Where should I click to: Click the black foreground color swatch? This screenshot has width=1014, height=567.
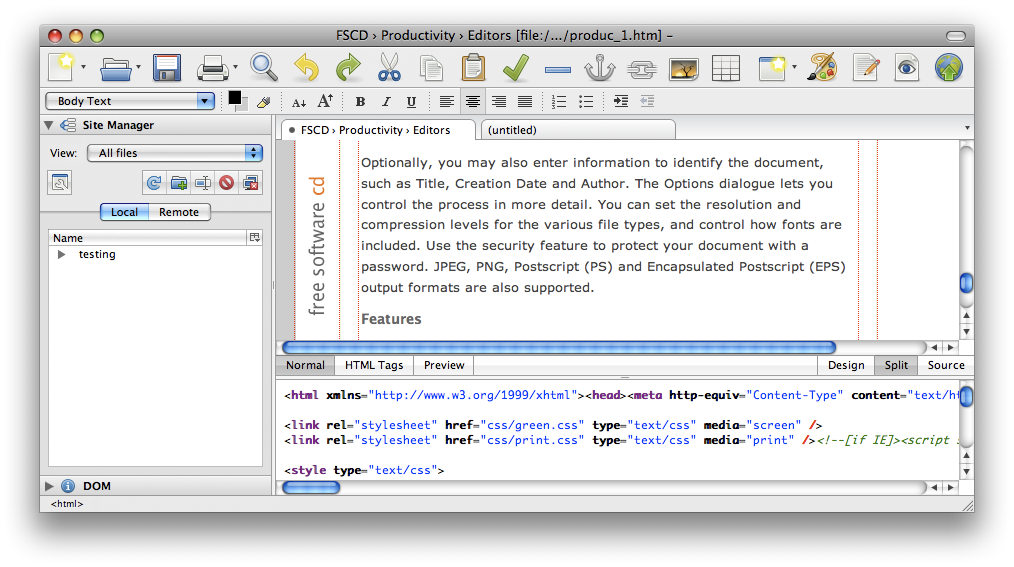(x=234, y=98)
